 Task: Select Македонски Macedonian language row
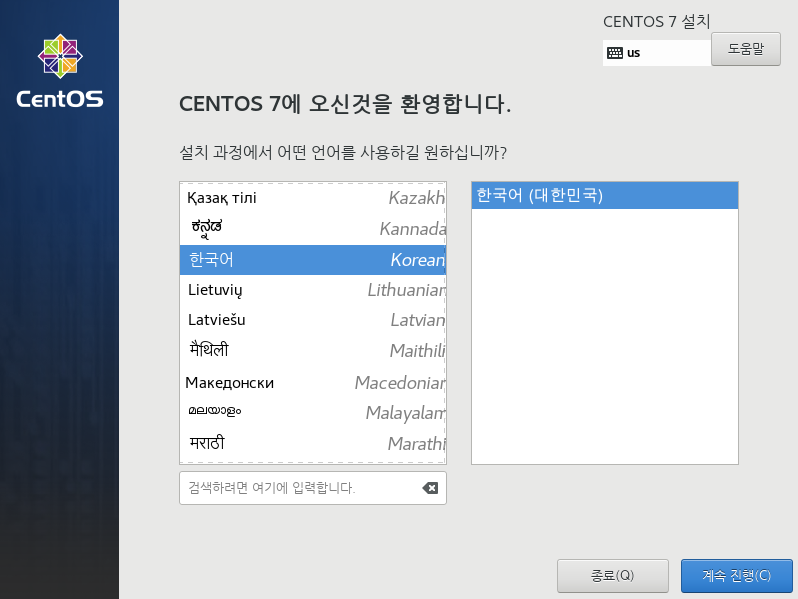click(312, 382)
